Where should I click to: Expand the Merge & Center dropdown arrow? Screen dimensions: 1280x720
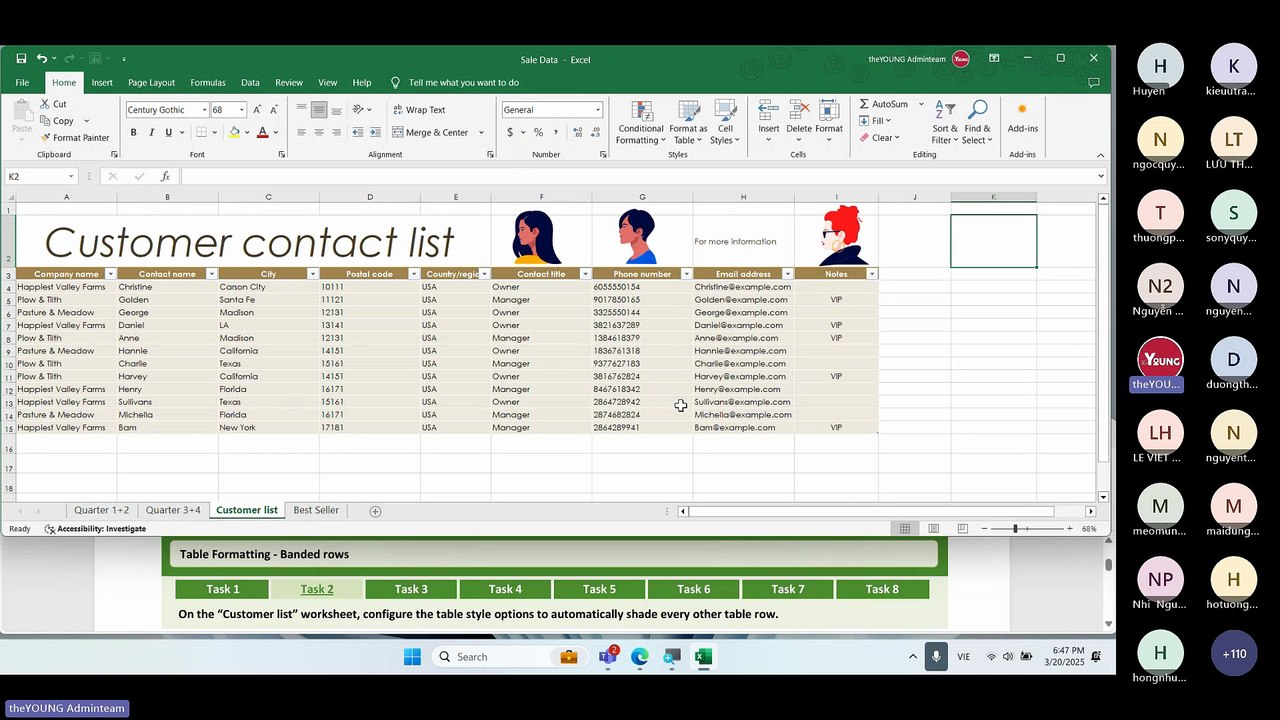pos(481,132)
